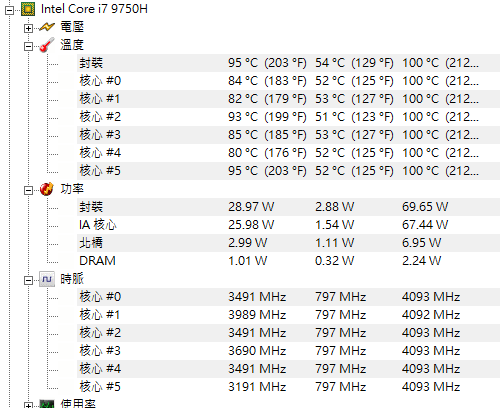
Task: Click the Intel Core i7 9750H CPU chip icon
Action: point(28,9)
